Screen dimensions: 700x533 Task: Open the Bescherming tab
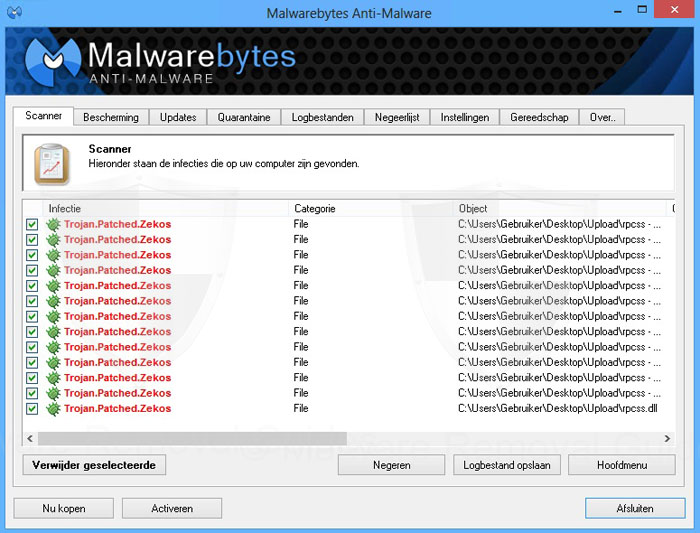coord(111,117)
